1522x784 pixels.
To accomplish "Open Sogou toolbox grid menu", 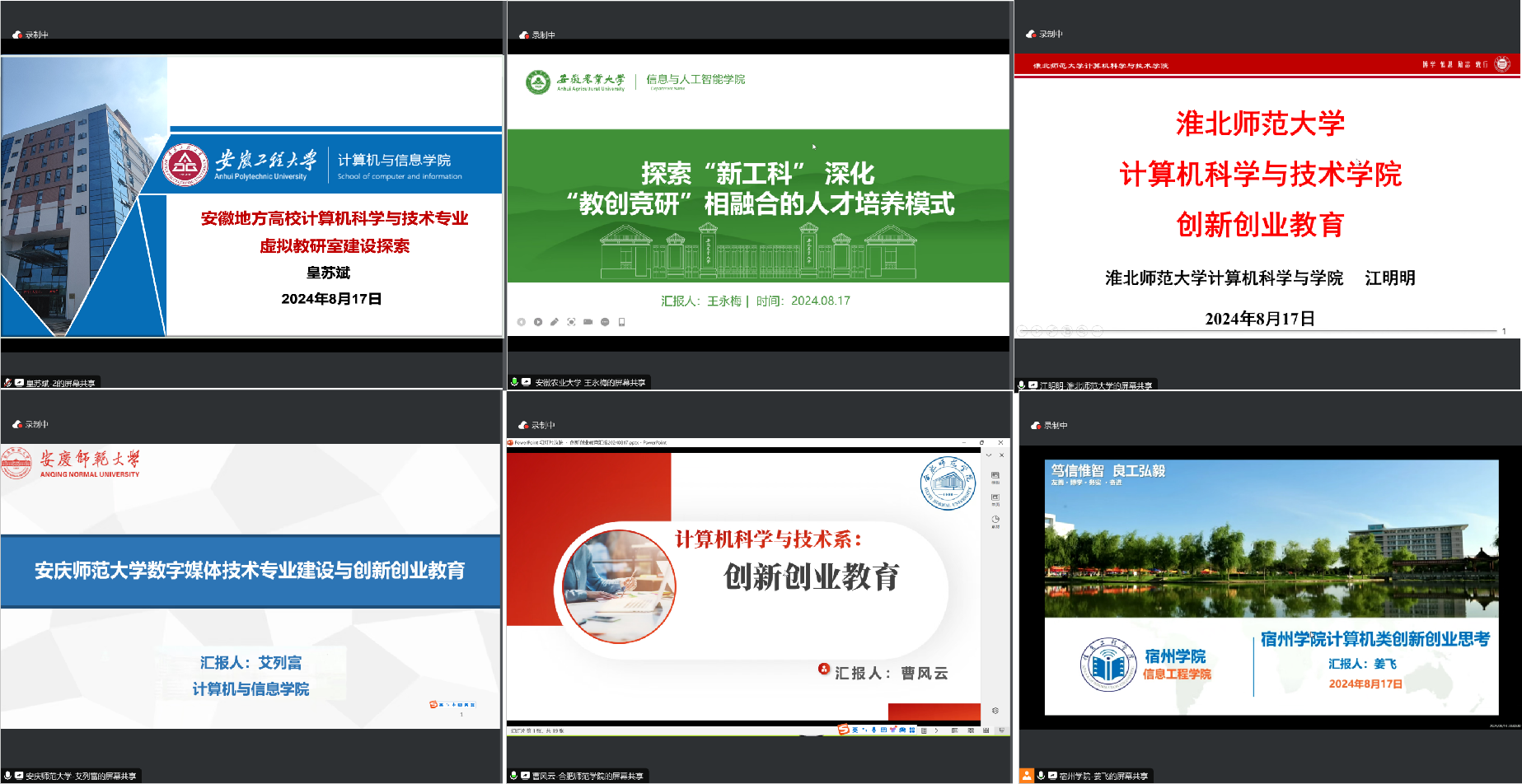I will [x=912, y=730].
